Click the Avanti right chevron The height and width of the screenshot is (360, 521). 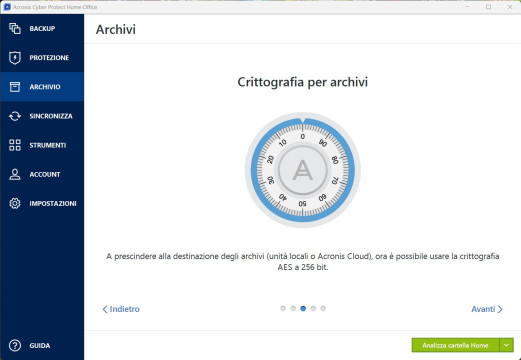(500, 309)
